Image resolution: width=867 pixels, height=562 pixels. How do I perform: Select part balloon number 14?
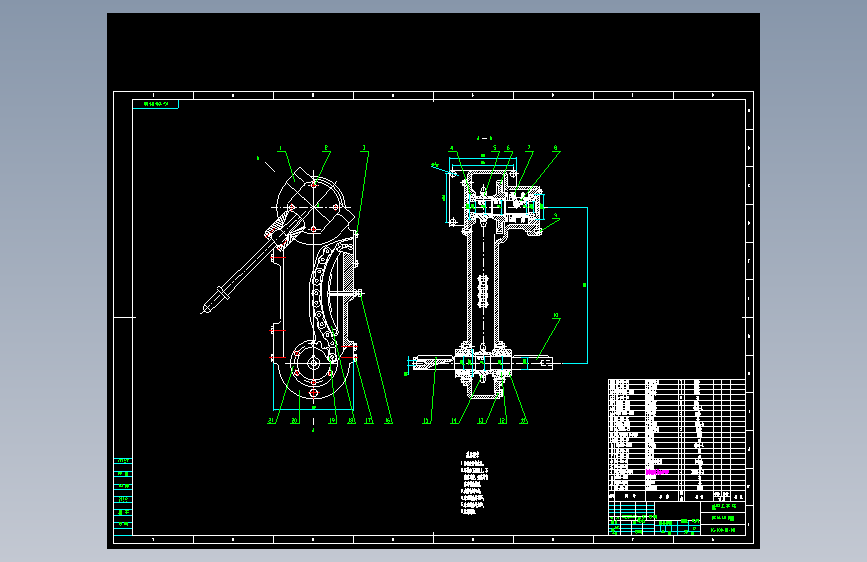(455, 421)
